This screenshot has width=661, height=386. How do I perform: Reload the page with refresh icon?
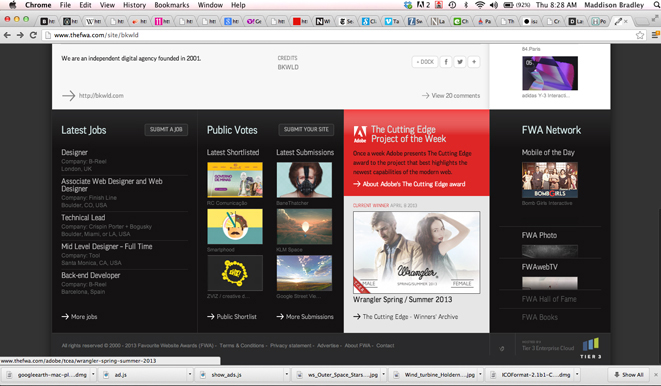coord(33,35)
